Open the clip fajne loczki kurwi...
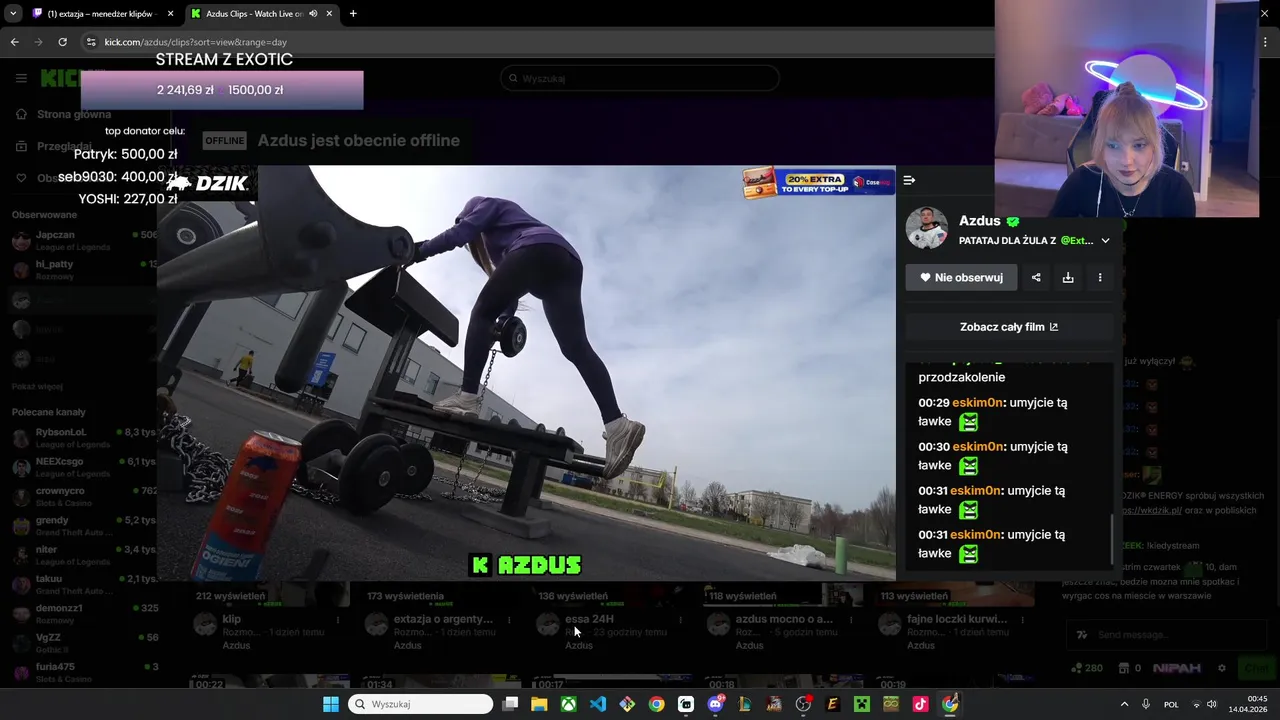The height and width of the screenshot is (720, 1280). point(957,619)
